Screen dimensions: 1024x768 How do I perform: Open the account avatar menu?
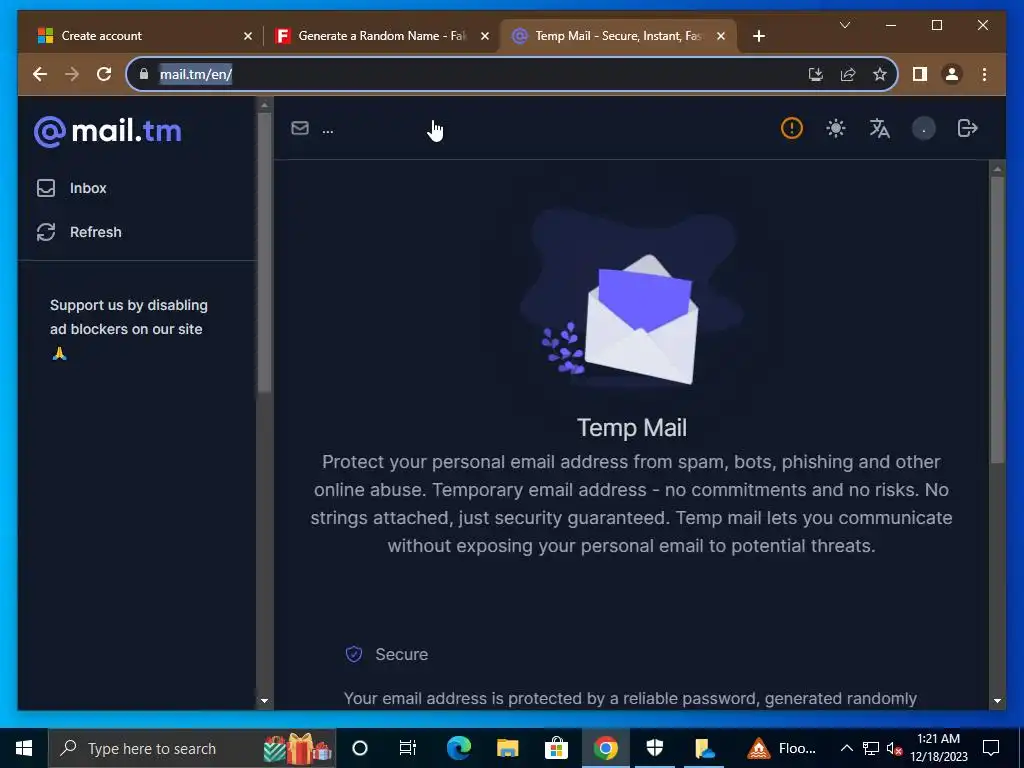(x=923, y=129)
